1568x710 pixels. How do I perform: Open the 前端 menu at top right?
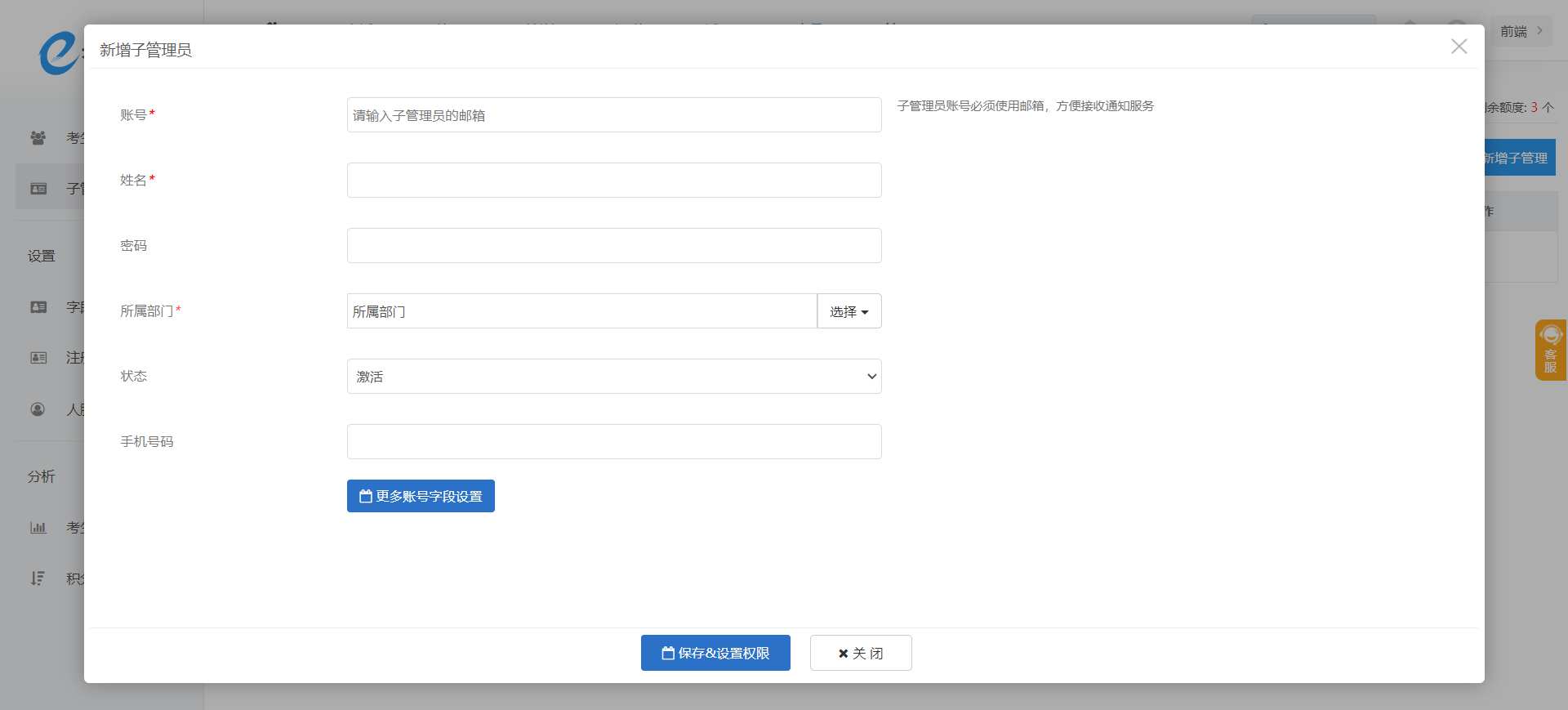(x=1521, y=31)
